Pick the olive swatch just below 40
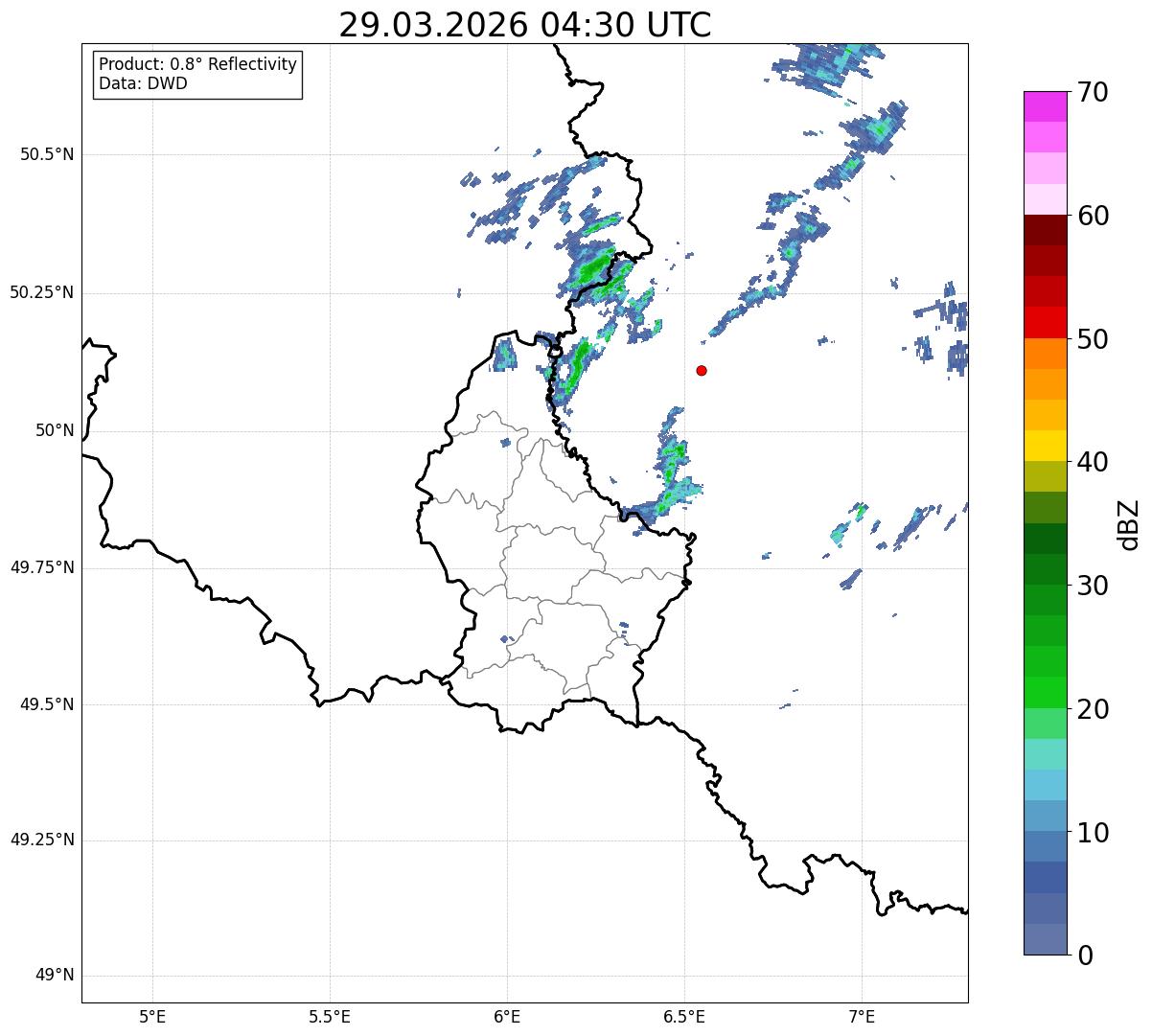 tap(1046, 476)
